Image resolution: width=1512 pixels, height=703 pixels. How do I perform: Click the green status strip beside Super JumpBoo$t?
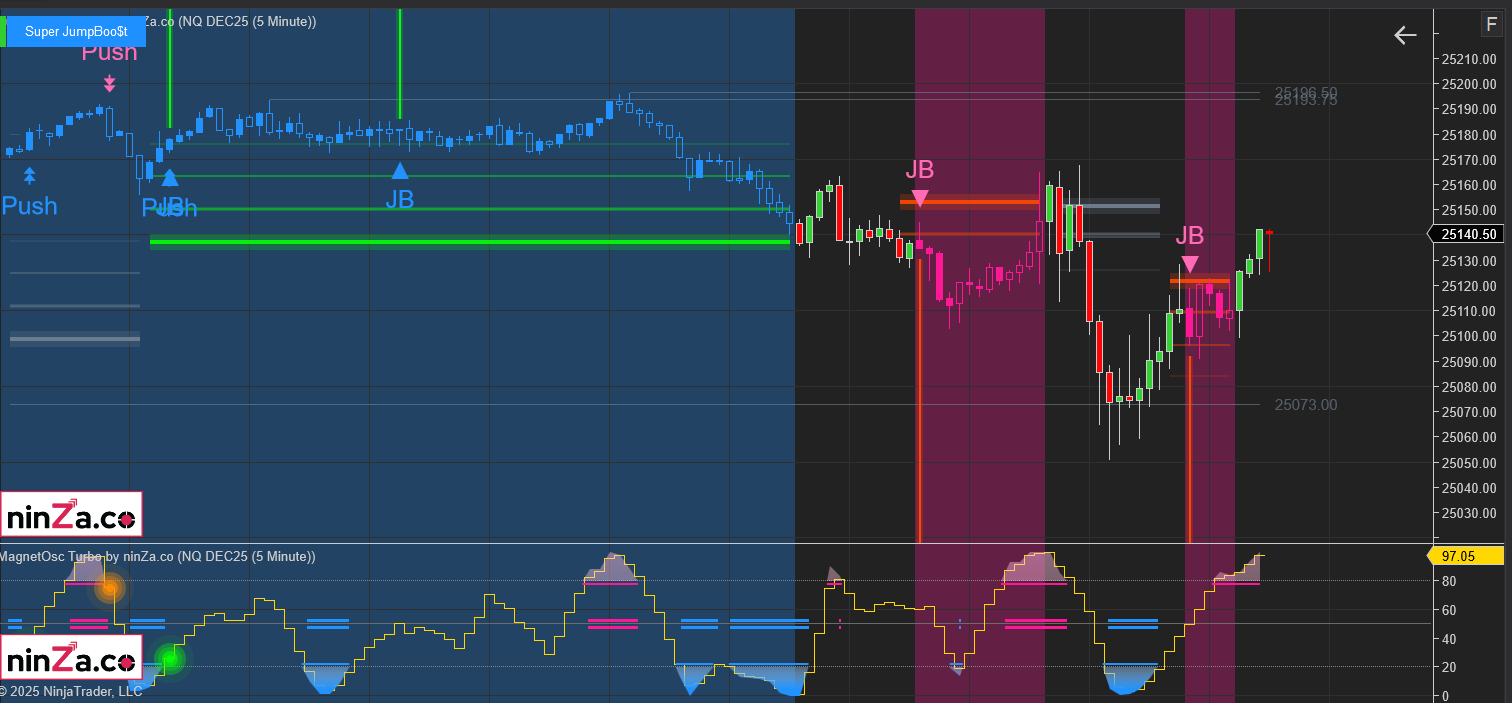[3, 32]
